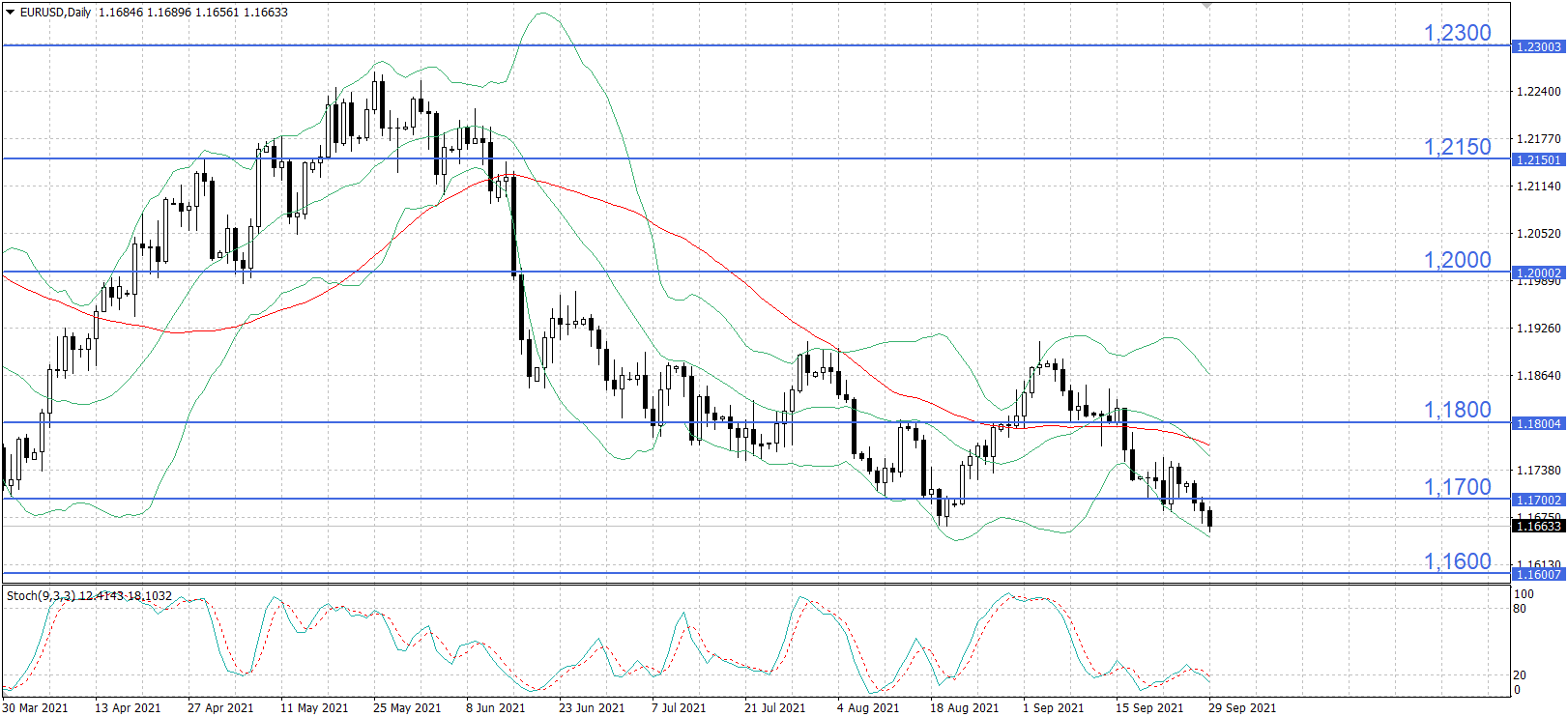1568x717 pixels.
Task: Select the 1,1800 level label
Action: tap(1457, 410)
